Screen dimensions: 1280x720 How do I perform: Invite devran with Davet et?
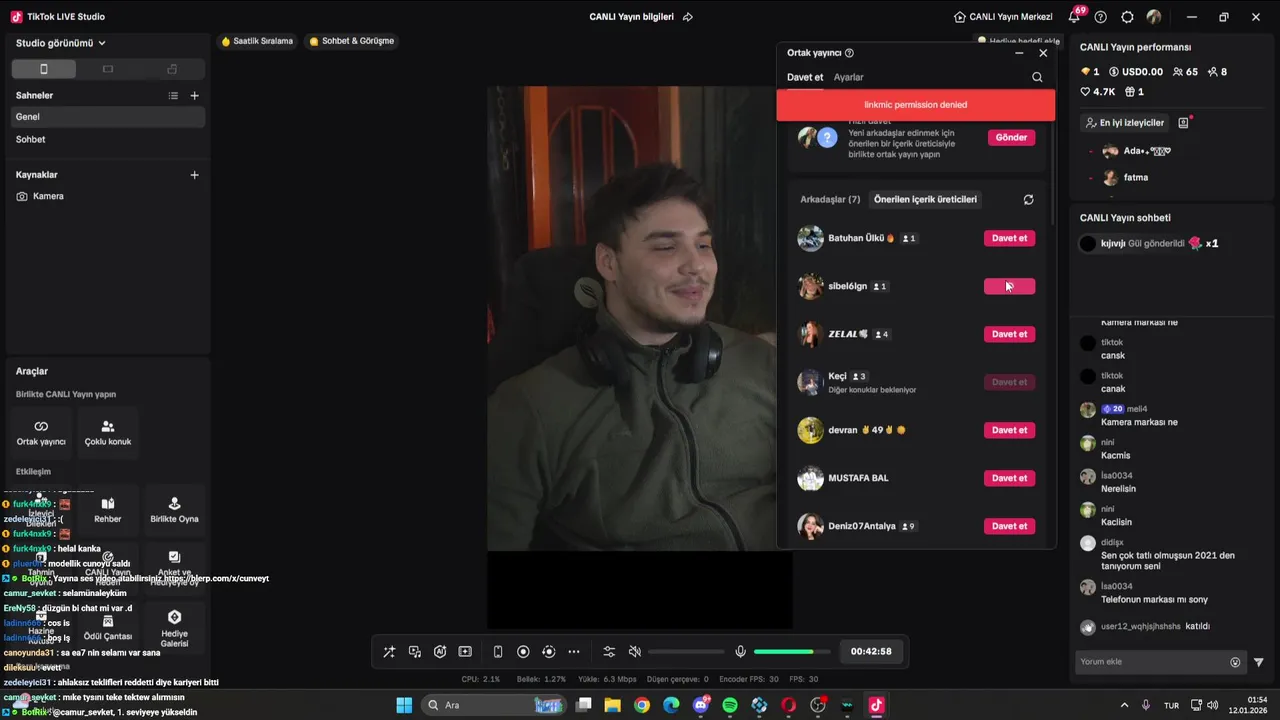1009,430
